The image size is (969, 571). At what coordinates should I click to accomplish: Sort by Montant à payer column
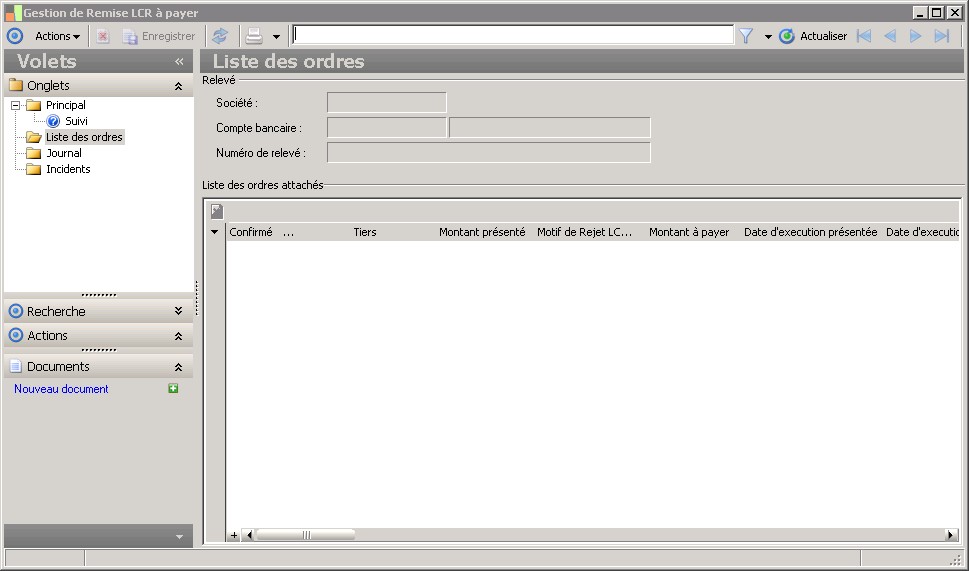click(x=689, y=232)
